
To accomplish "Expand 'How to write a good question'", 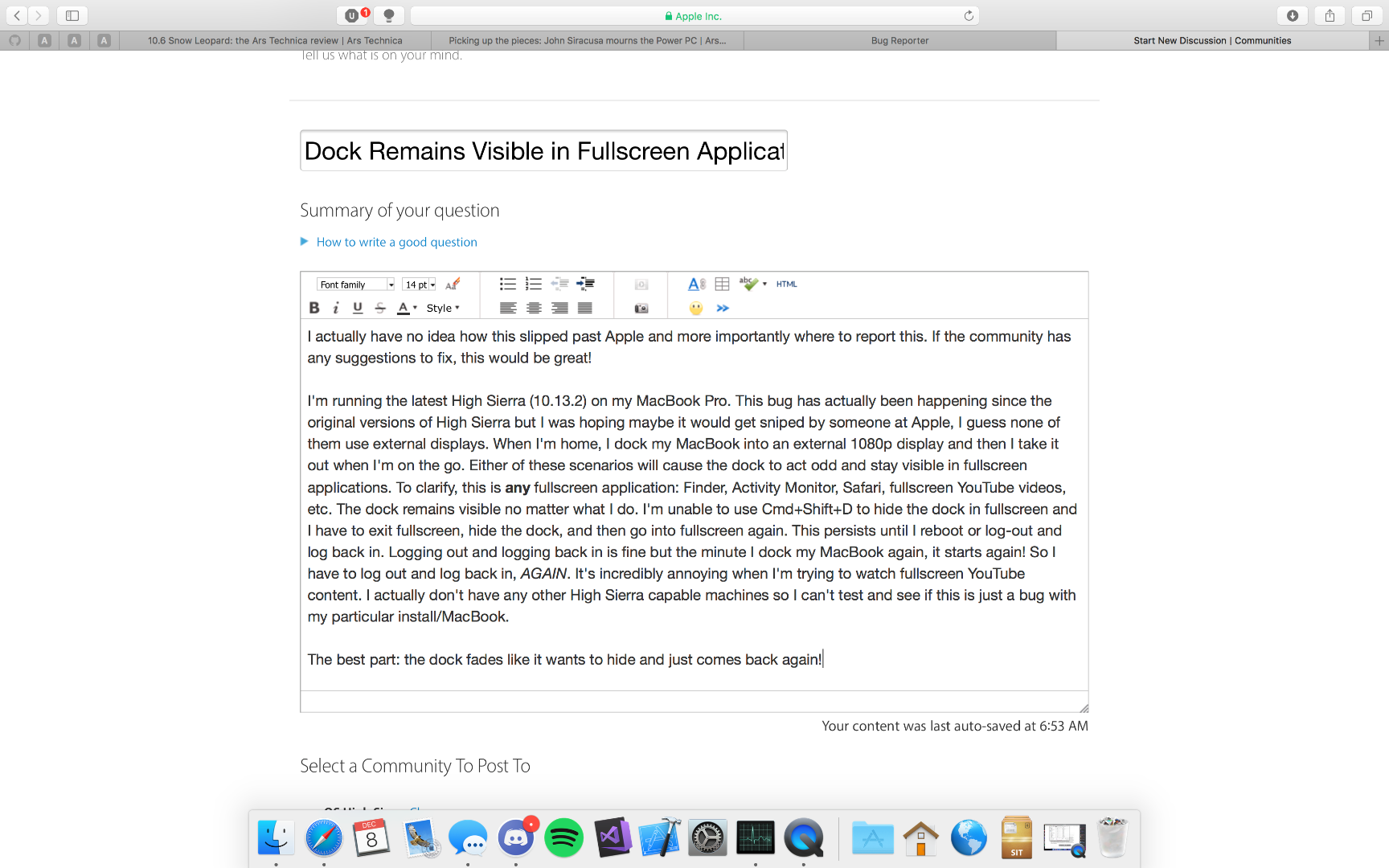I will (x=389, y=242).
